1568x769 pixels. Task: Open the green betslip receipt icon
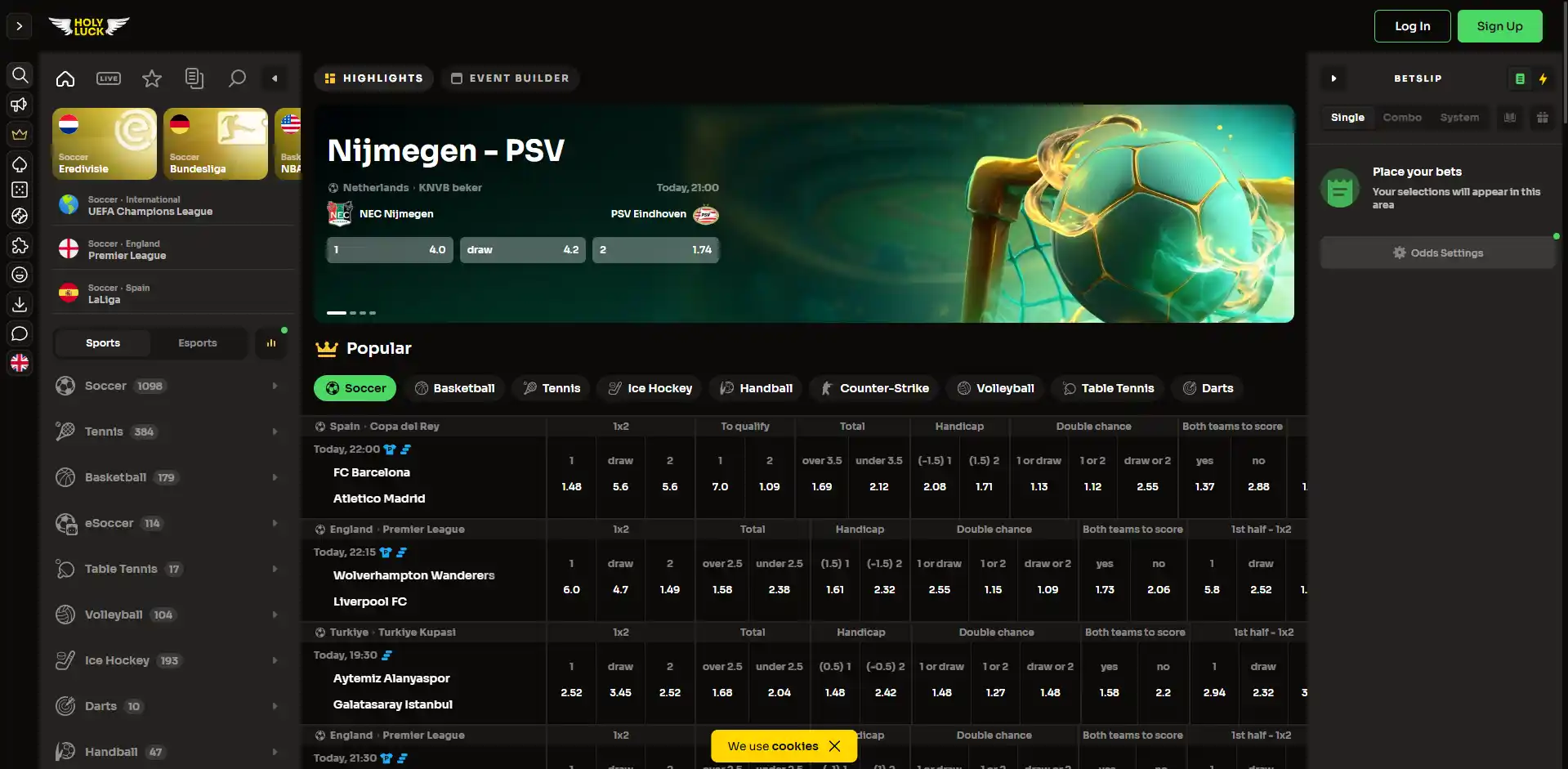coord(1520,78)
